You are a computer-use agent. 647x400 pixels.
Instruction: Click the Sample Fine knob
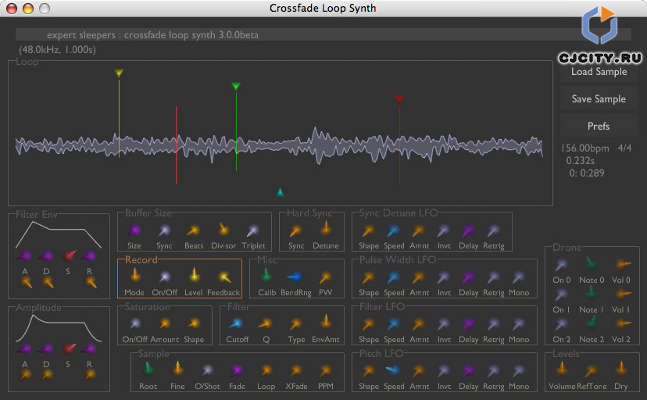(x=178, y=369)
